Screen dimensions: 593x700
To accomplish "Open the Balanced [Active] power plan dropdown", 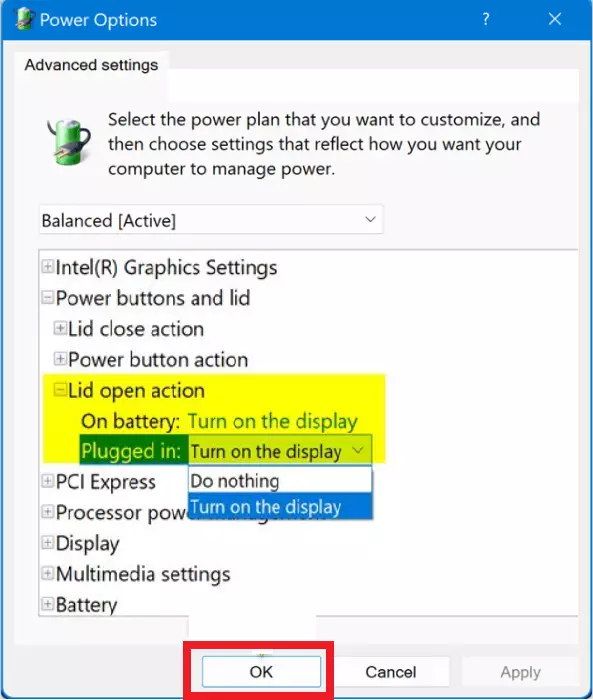I will pyautogui.click(x=211, y=220).
